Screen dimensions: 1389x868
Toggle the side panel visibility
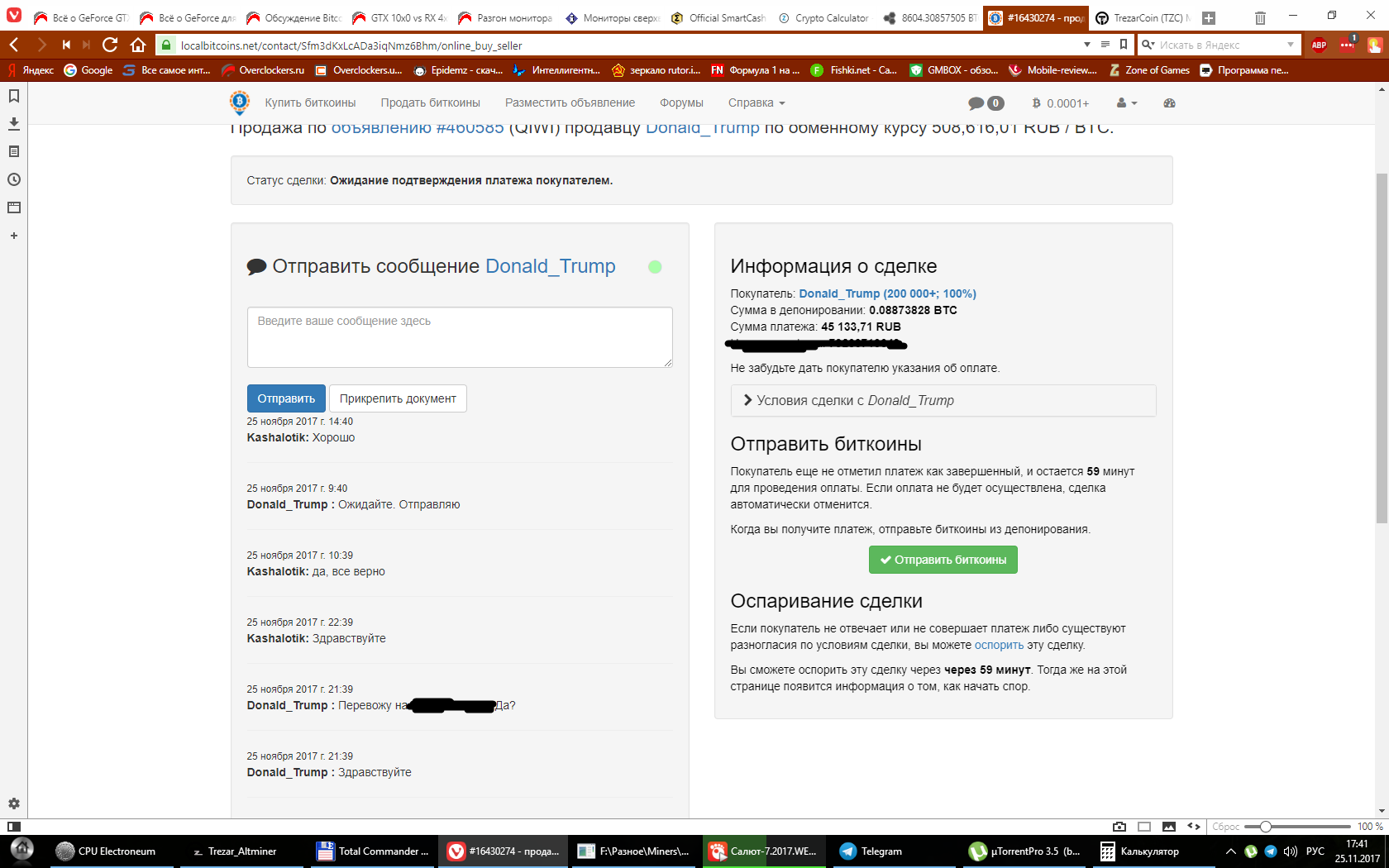(13, 827)
